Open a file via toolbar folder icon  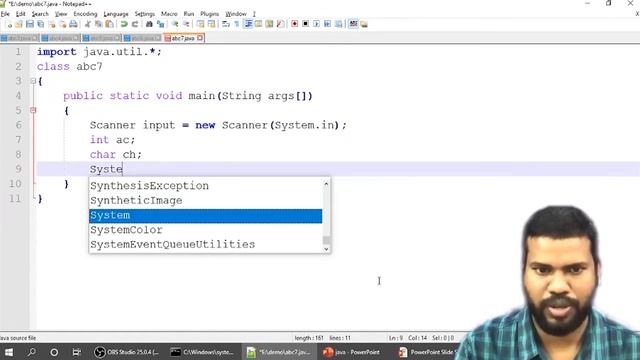(x=19, y=24)
